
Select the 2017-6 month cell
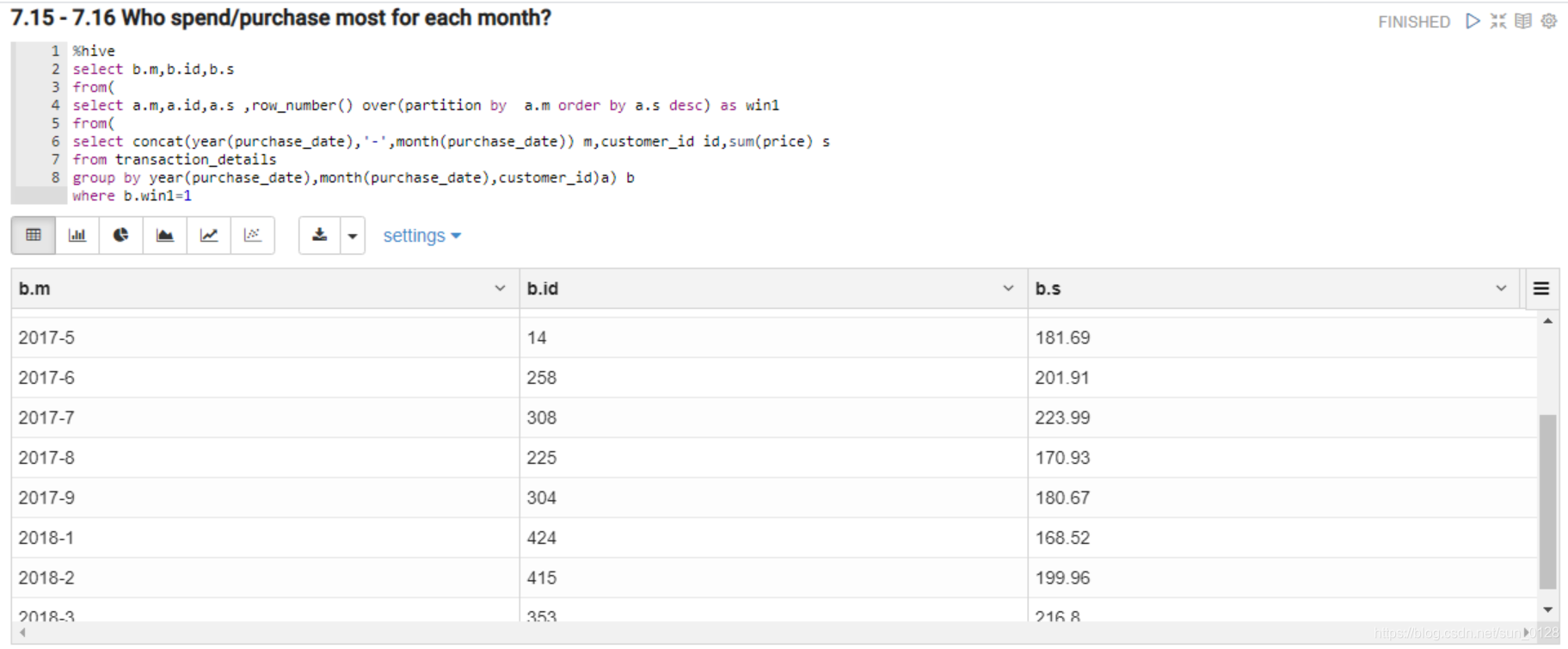click(265, 378)
